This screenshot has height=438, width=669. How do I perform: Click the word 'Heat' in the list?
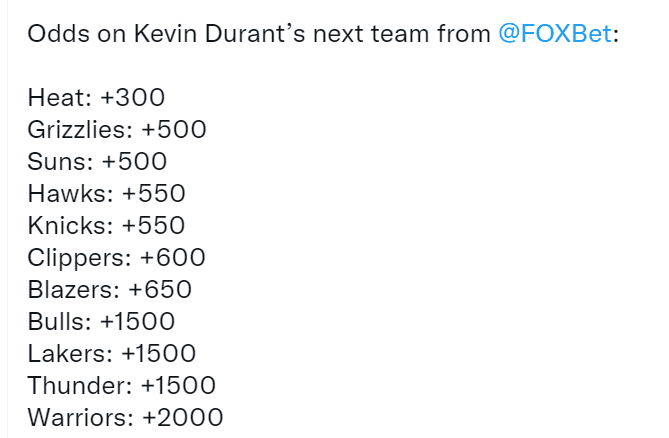56,97
